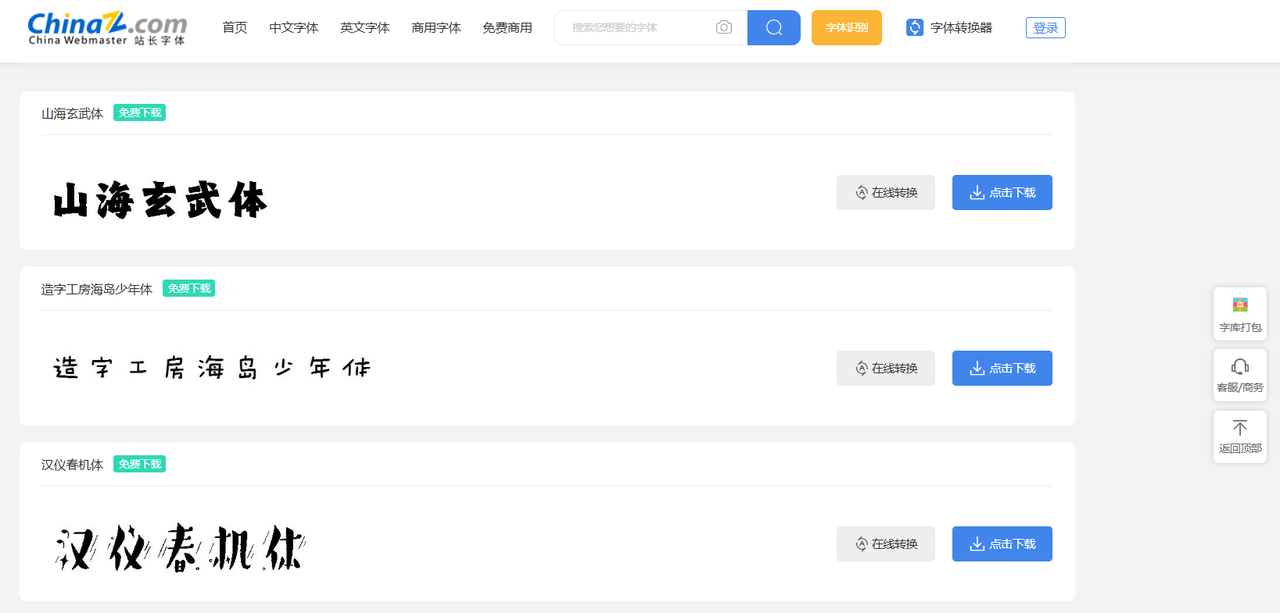Click the return to top arrow

tap(1239, 428)
